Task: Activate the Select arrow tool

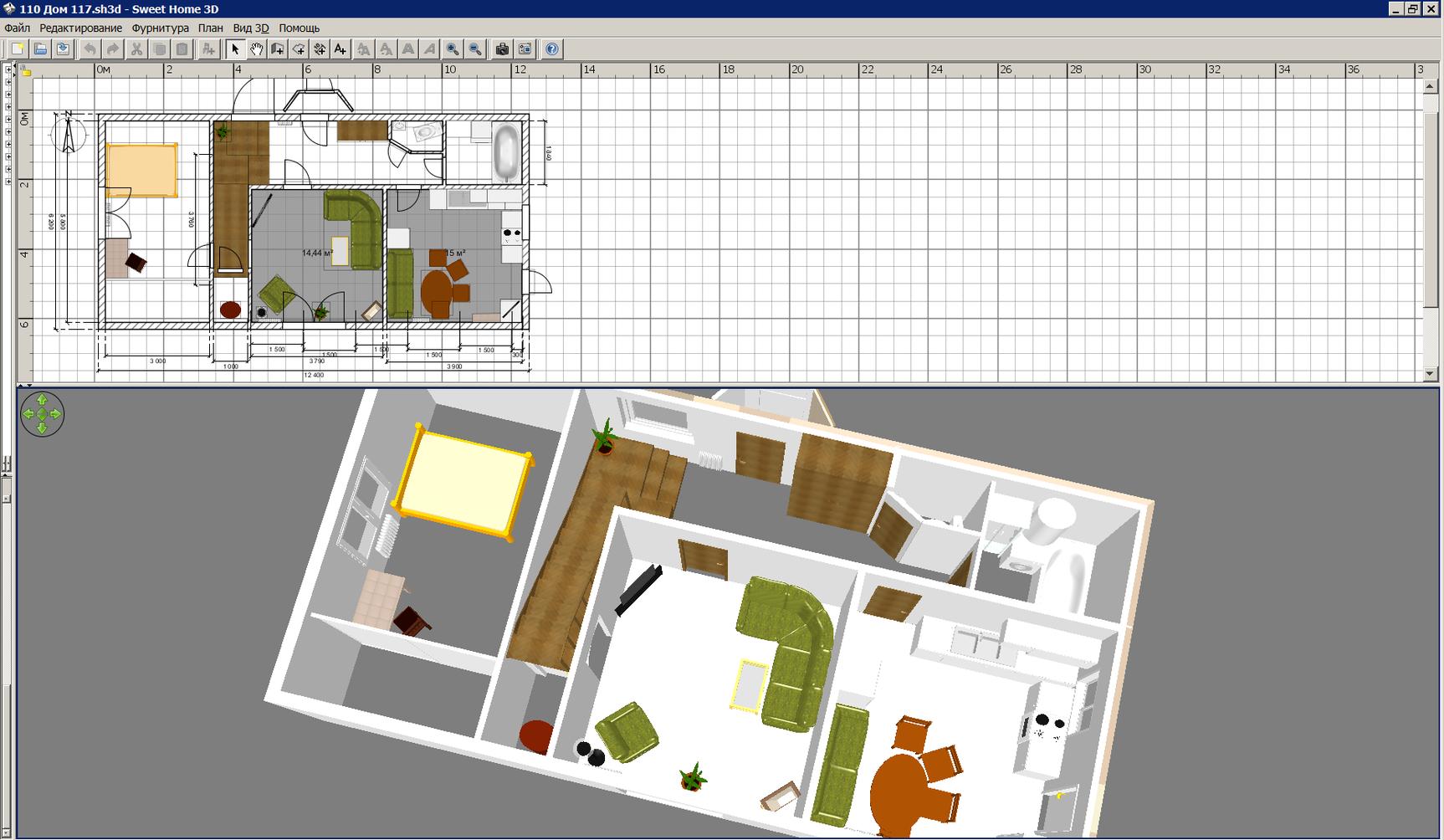Action: (235, 49)
